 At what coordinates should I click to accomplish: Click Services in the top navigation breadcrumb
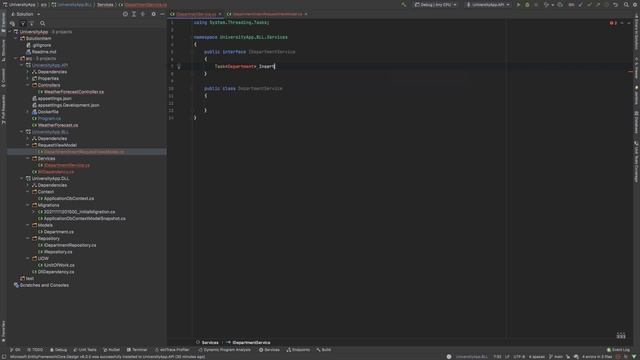click(x=105, y=5)
